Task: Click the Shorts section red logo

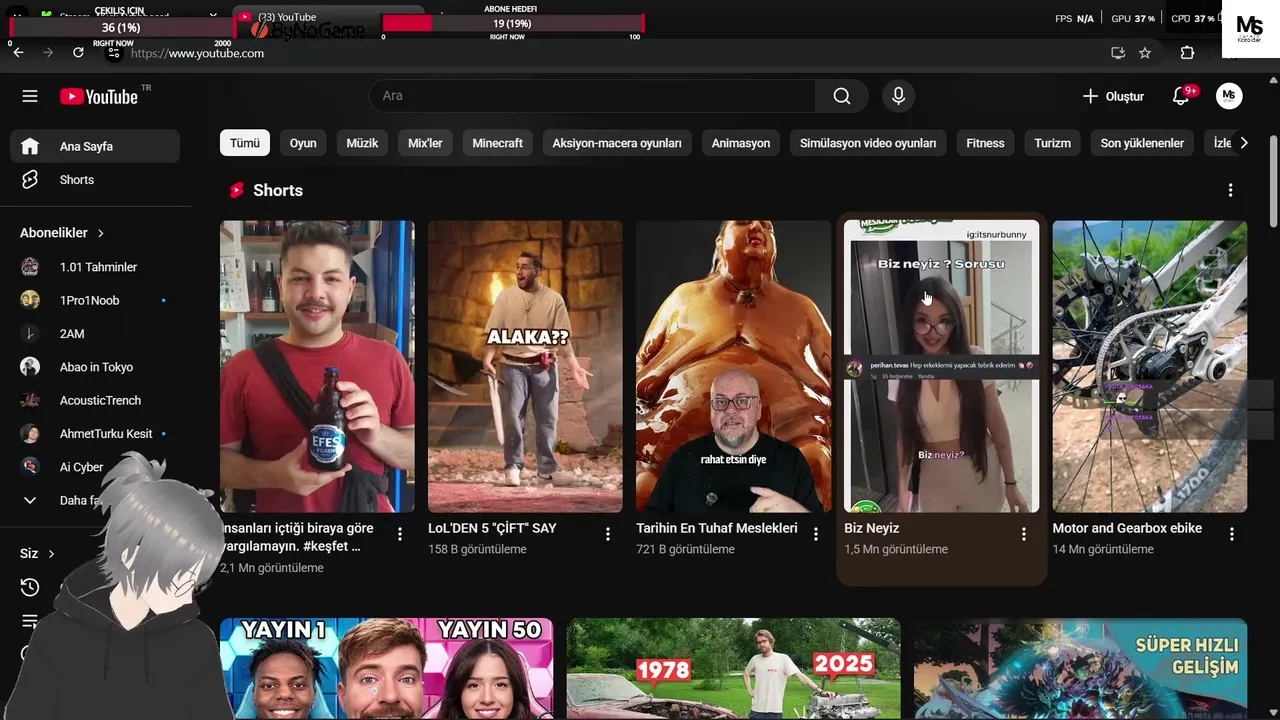Action: pyautogui.click(x=237, y=190)
